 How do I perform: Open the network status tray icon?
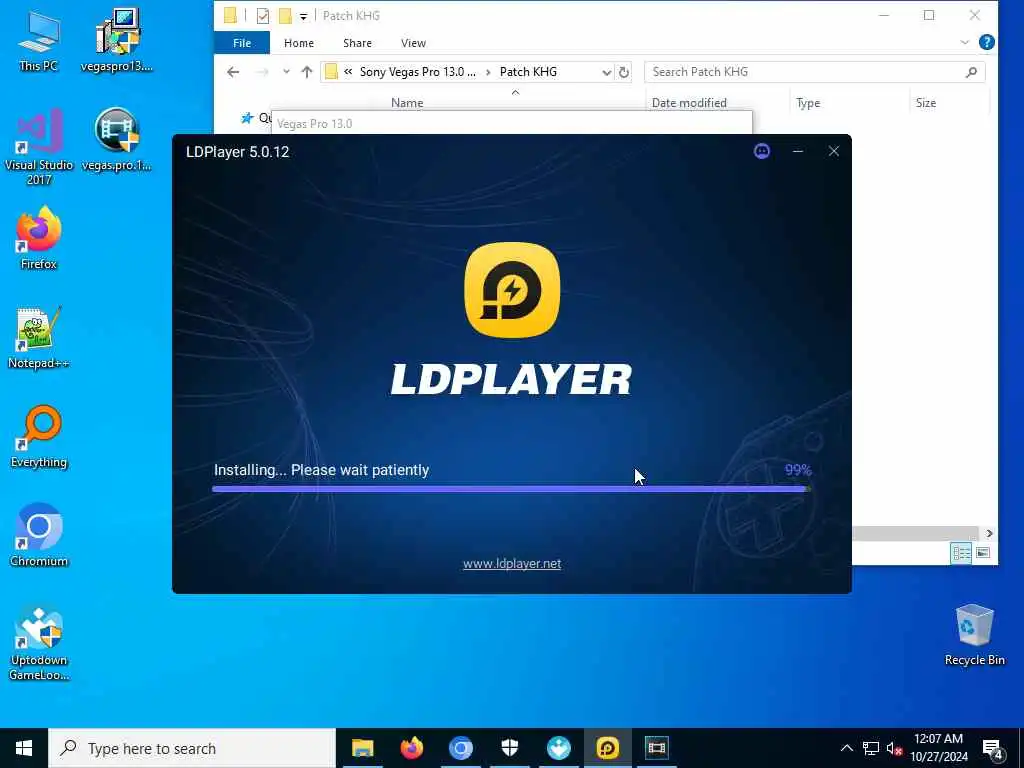871,748
